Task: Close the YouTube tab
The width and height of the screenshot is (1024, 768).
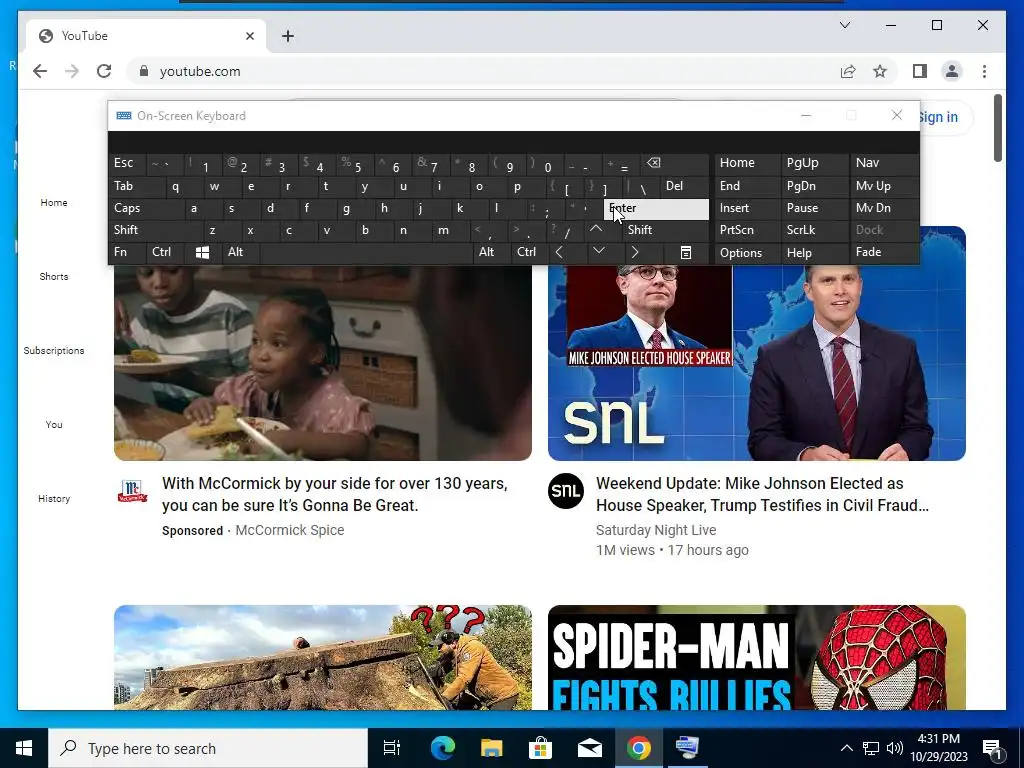Action: point(249,36)
